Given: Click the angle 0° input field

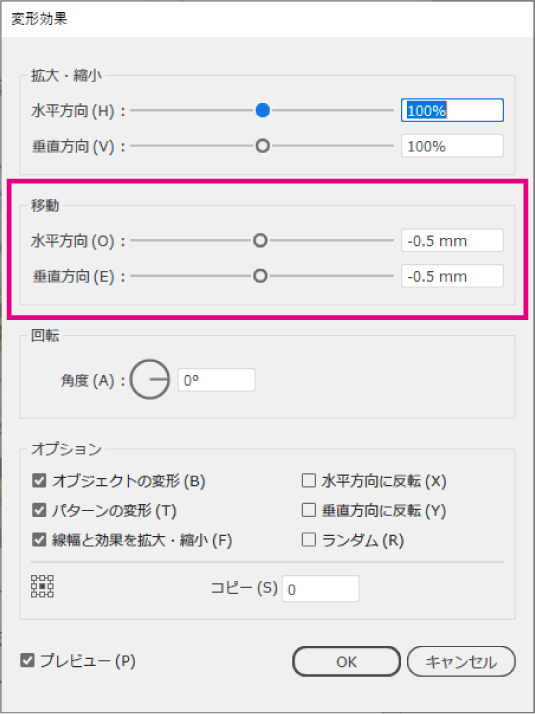Looking at the screenshot, I should [x=216, y=380].
